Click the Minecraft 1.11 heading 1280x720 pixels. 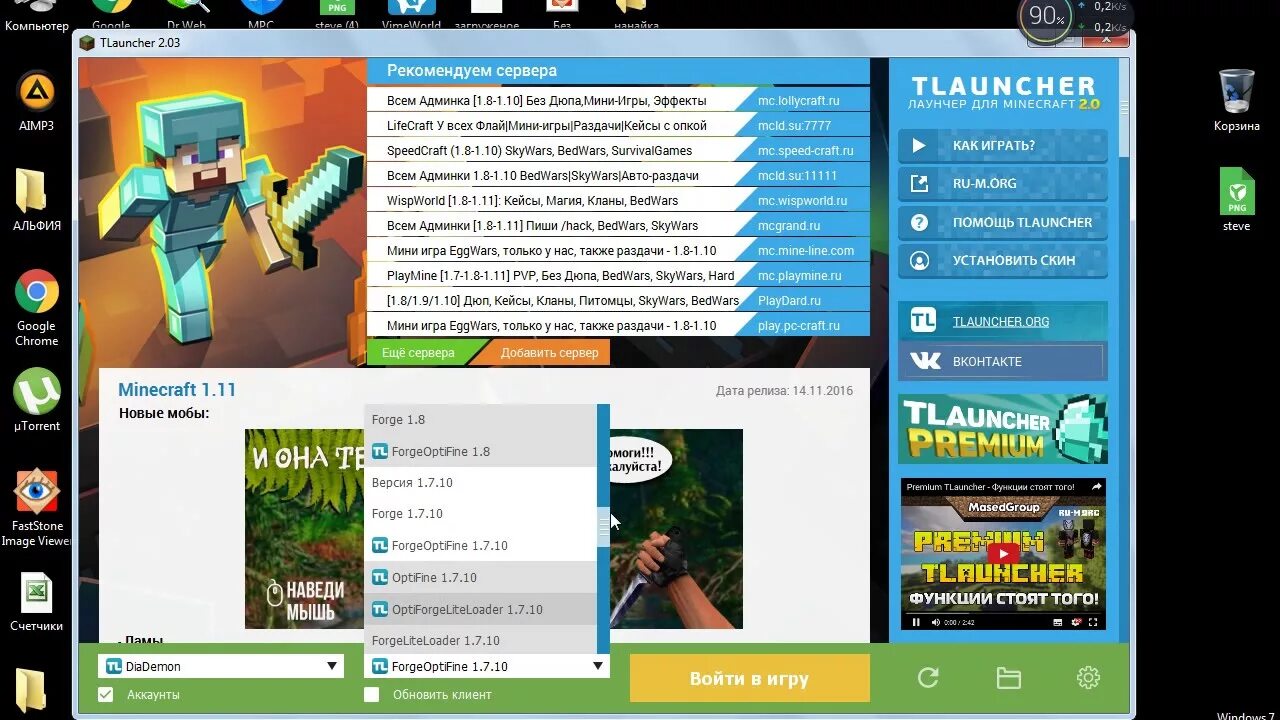tap(177, 390)
